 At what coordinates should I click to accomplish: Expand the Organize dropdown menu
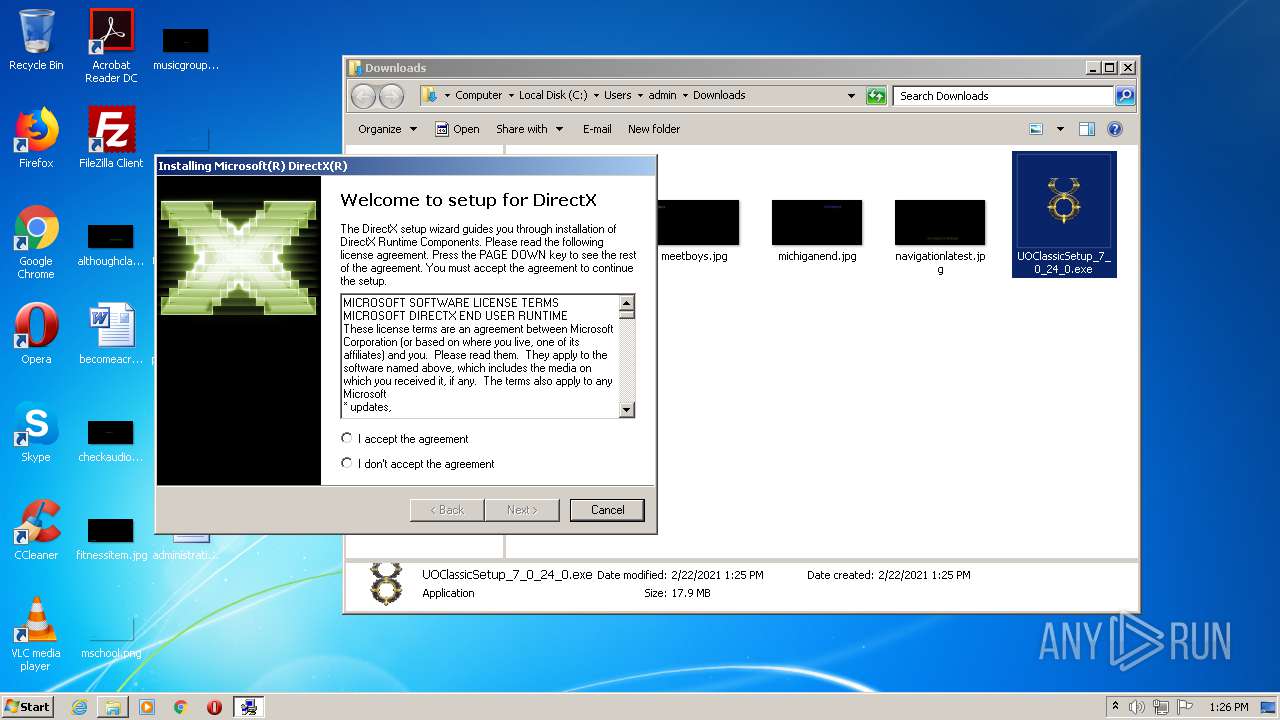pyautogui.click(x=387, y=129)
